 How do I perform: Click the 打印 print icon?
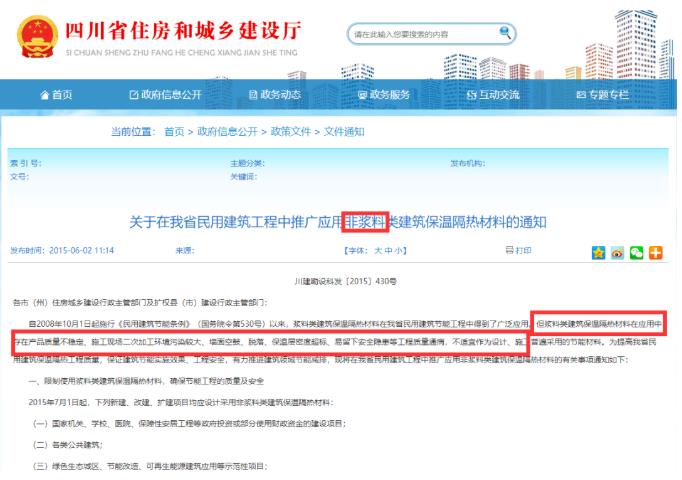pyautogui.click(x=510, y=249)
